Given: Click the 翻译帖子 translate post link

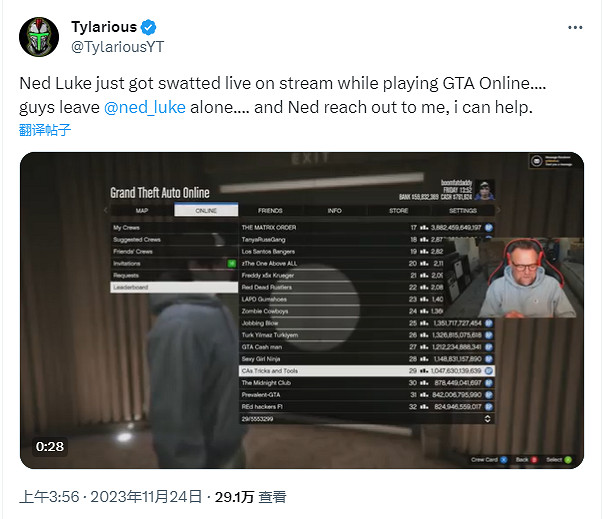Looking at the screenshot, I should [x=45, y=130].
